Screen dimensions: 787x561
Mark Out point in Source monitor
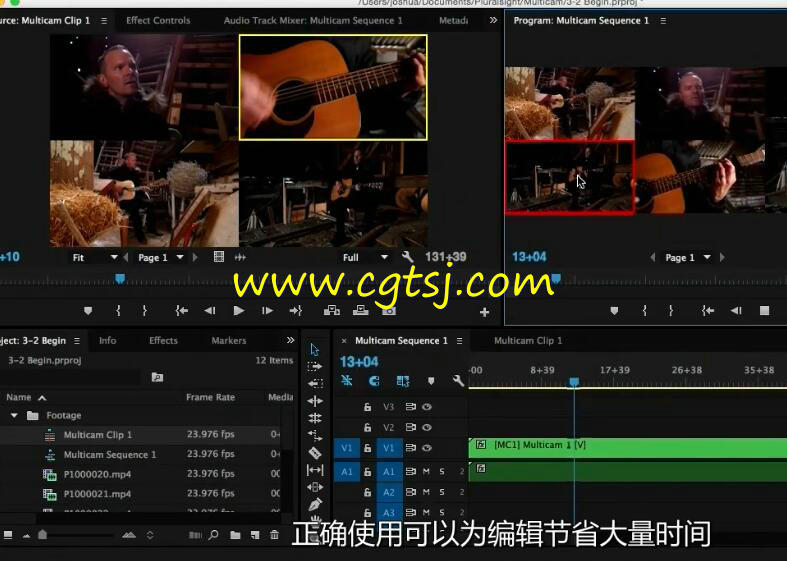coord(145,311)
